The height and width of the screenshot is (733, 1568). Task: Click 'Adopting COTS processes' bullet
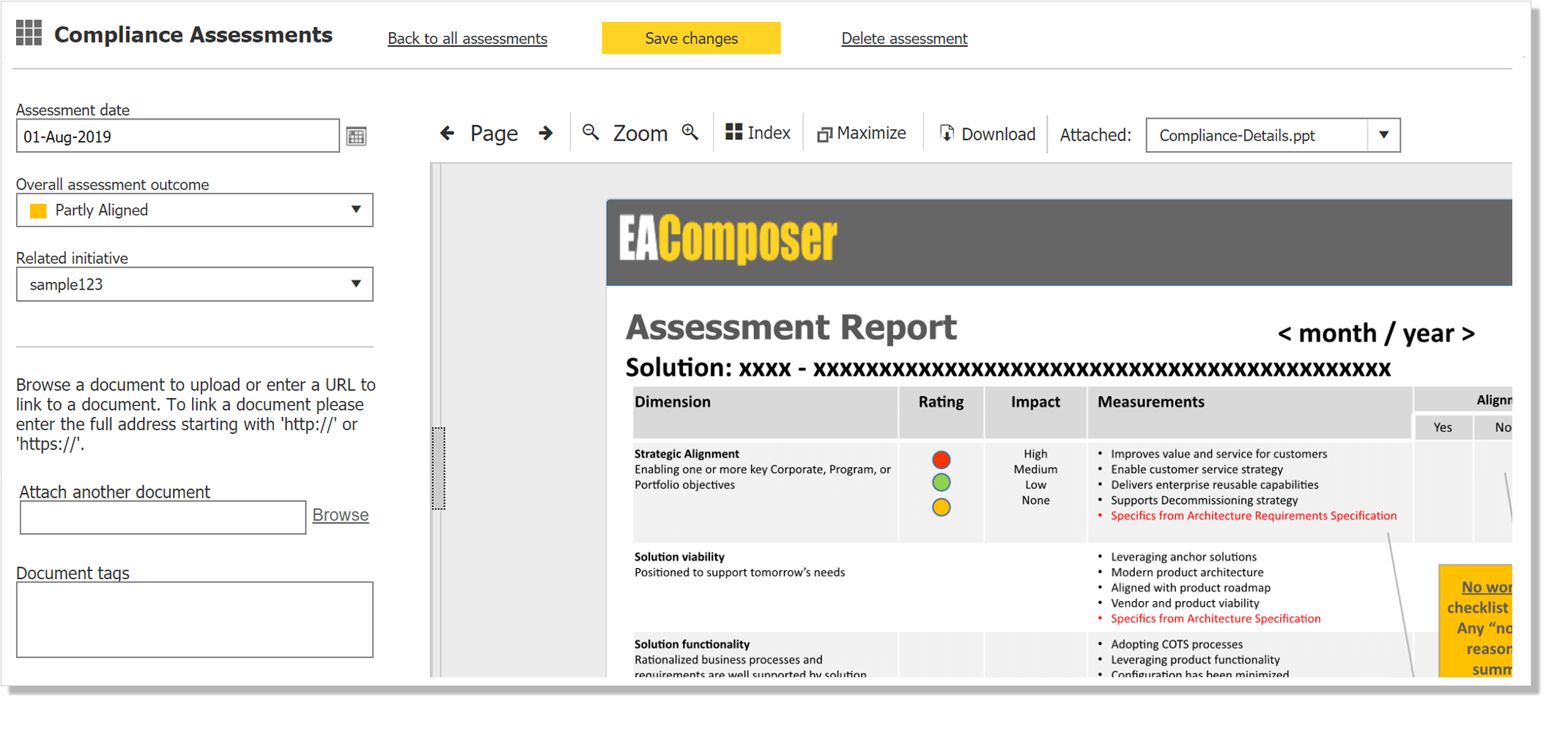[x=1177, y=644]
